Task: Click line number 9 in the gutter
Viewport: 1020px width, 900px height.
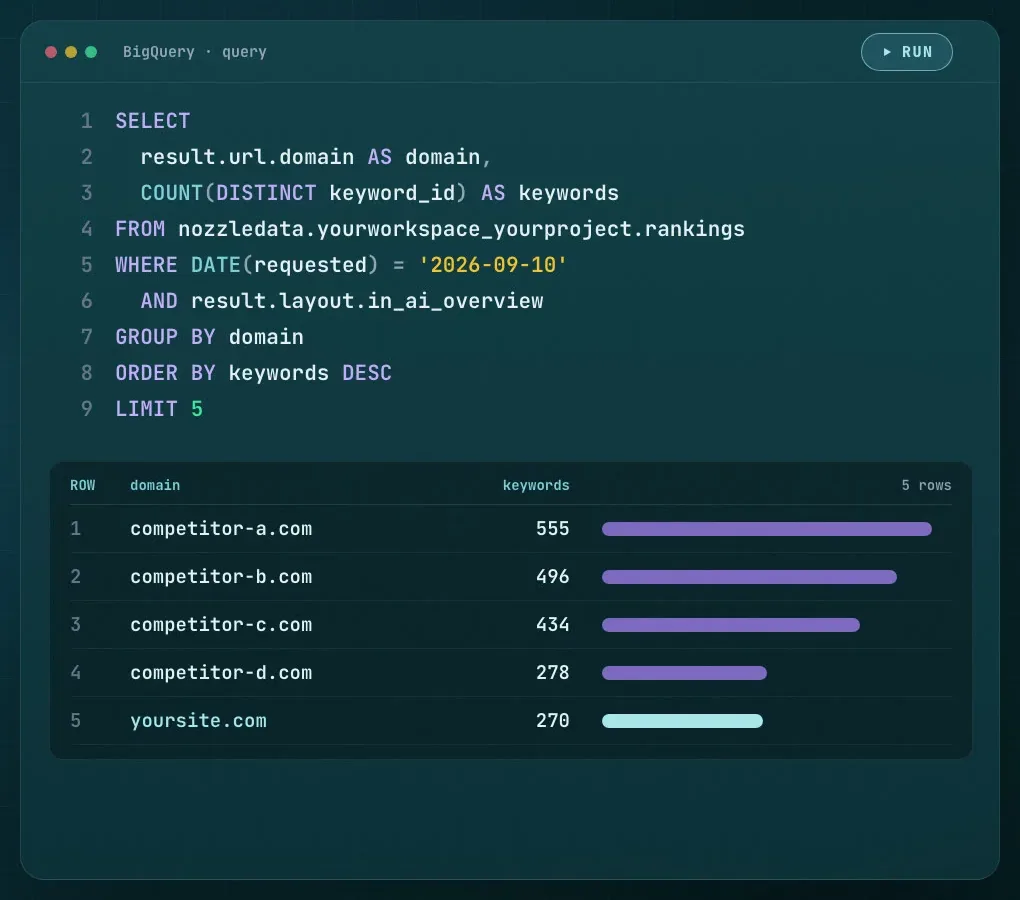Action: coord(87,409)
